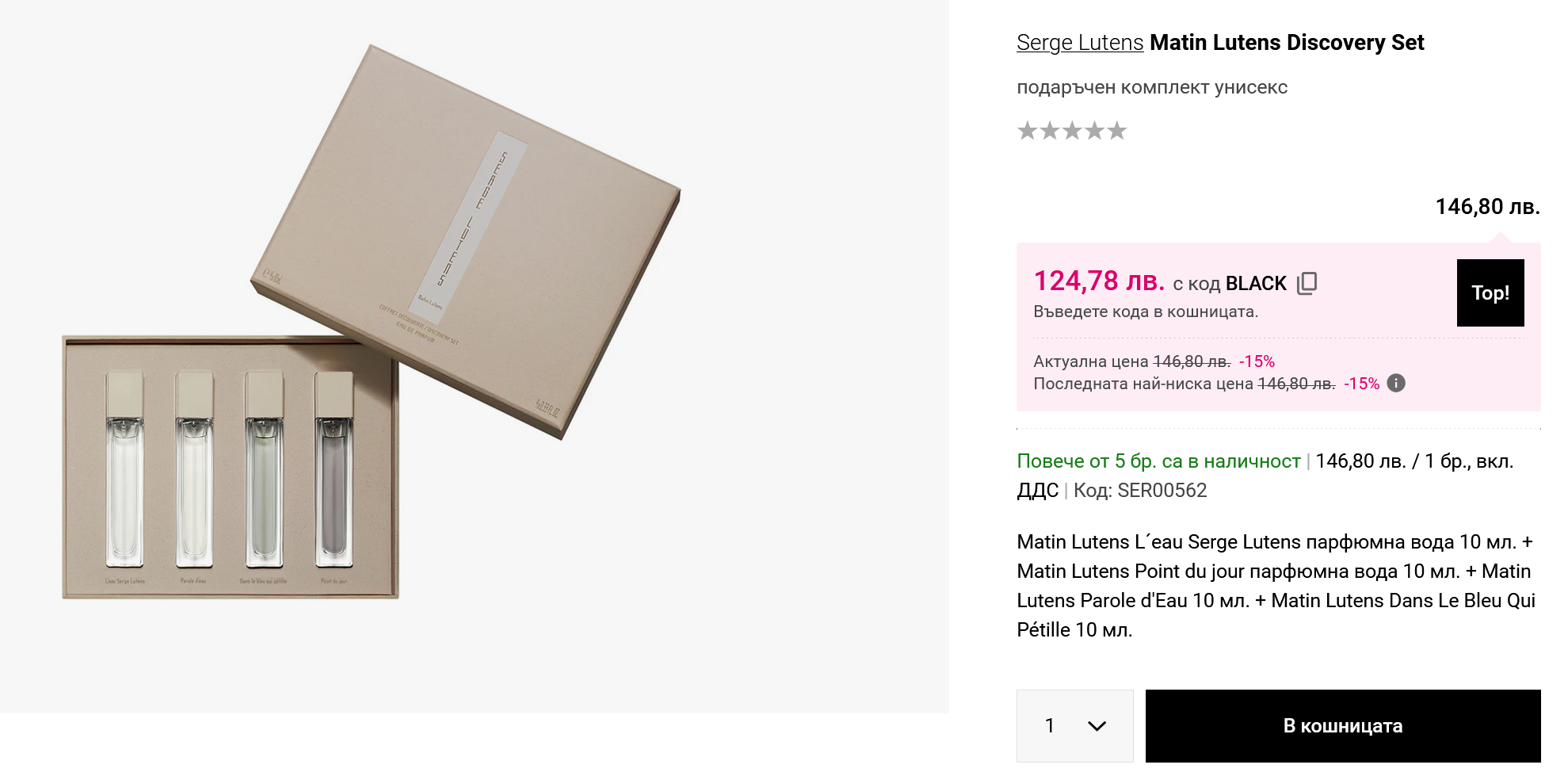The width and height of the screenshot is (1568, 780).
Task: Click the product description paragraph
Action: 1276,586
